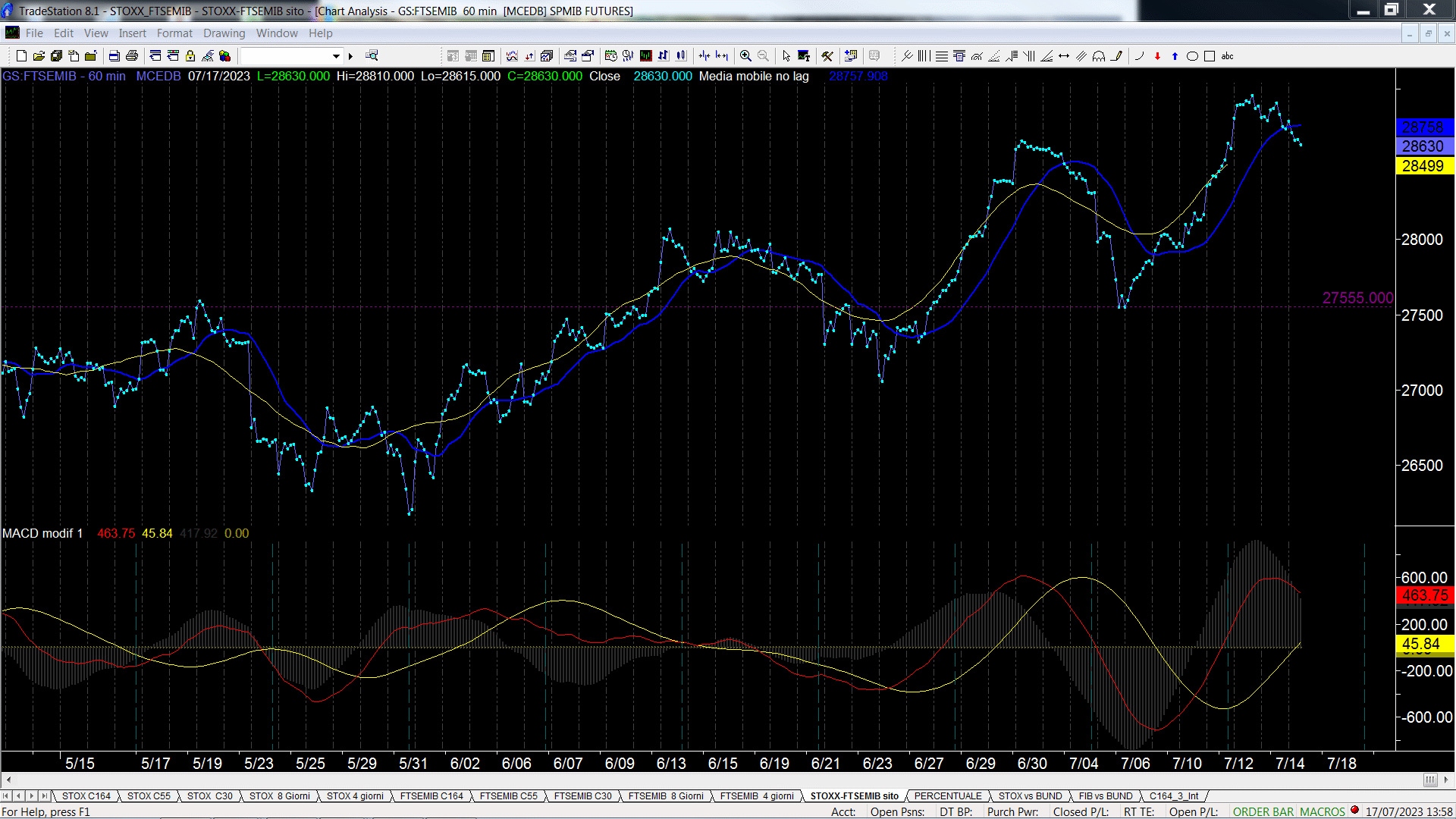Select the pencil trendline tool
The image size is (1456, 819).
pos(1116,56)
